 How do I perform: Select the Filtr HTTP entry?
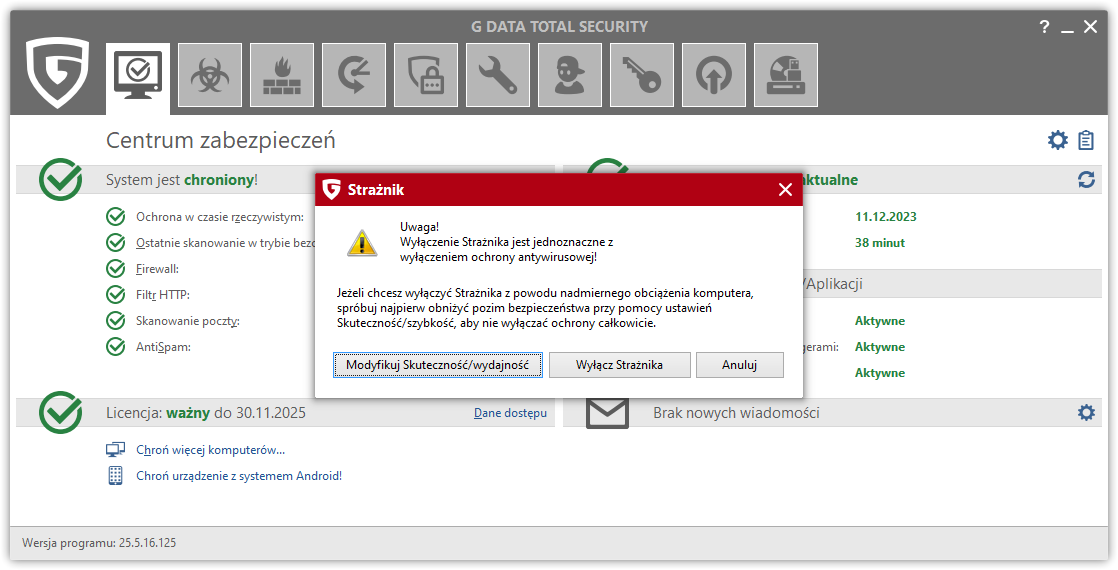163,295
